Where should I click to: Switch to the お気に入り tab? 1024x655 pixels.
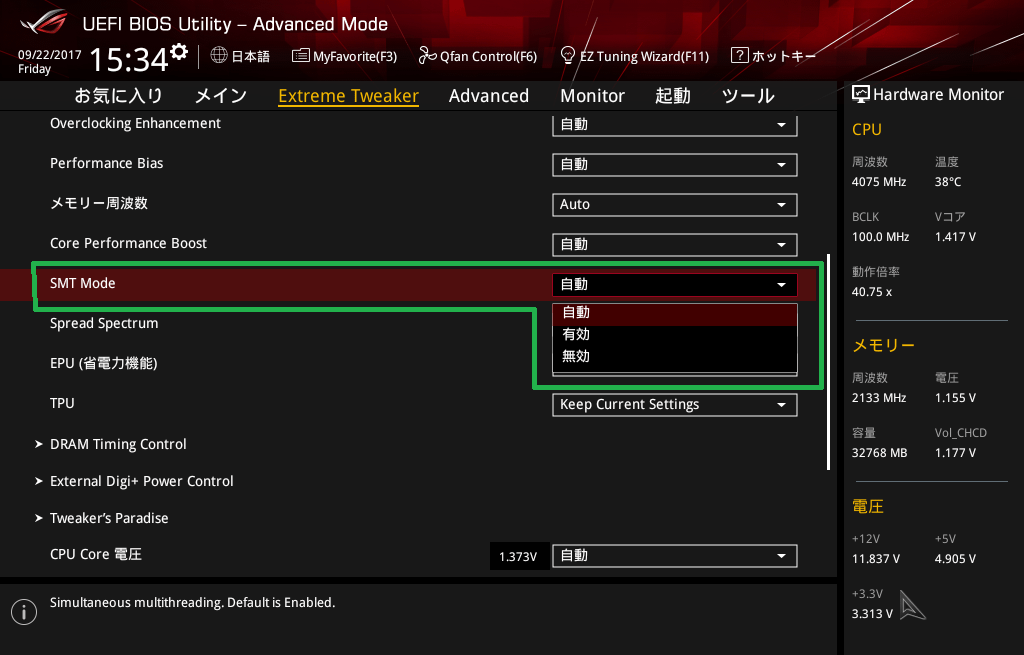point(118,95)
